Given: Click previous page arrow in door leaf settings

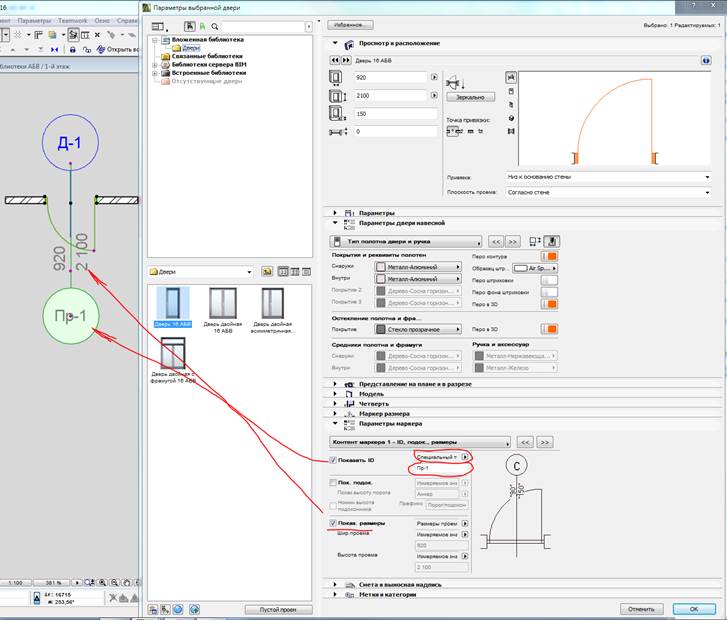Looking at the screenshot, I should [x=494, y=241].
